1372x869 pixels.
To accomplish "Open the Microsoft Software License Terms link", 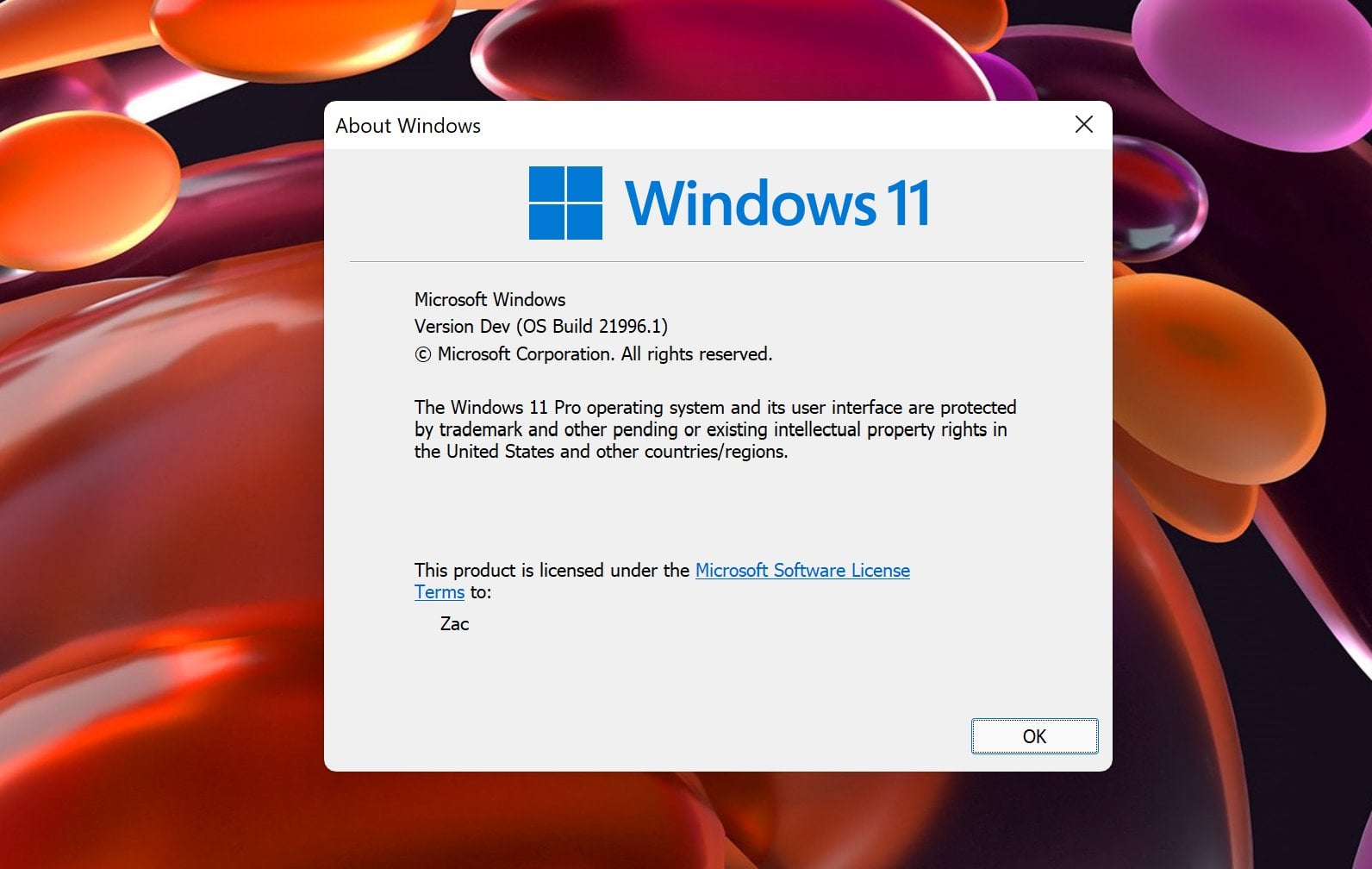I will [x=802, y=571].
